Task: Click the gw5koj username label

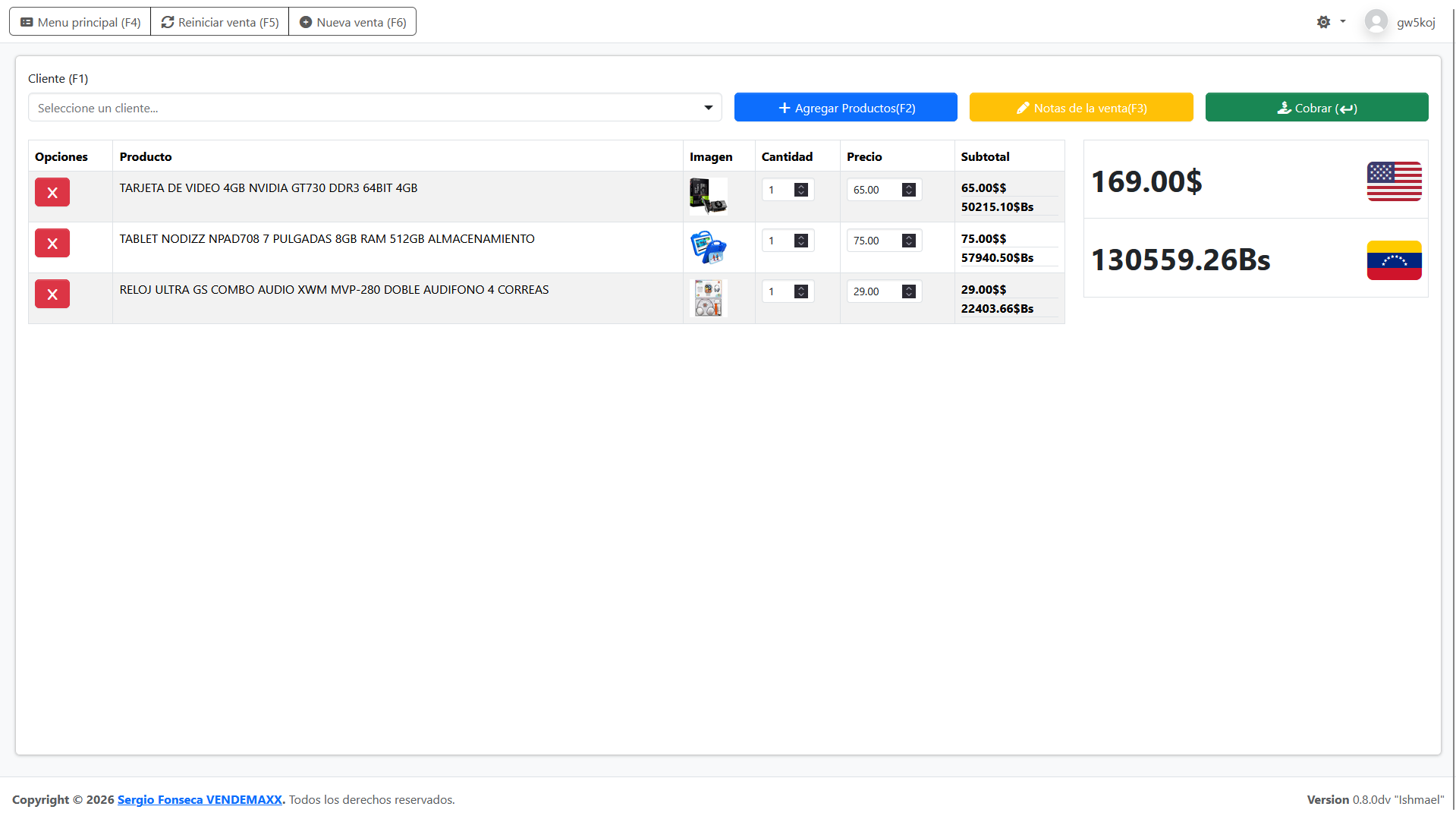Action: tap(1416, 23)
